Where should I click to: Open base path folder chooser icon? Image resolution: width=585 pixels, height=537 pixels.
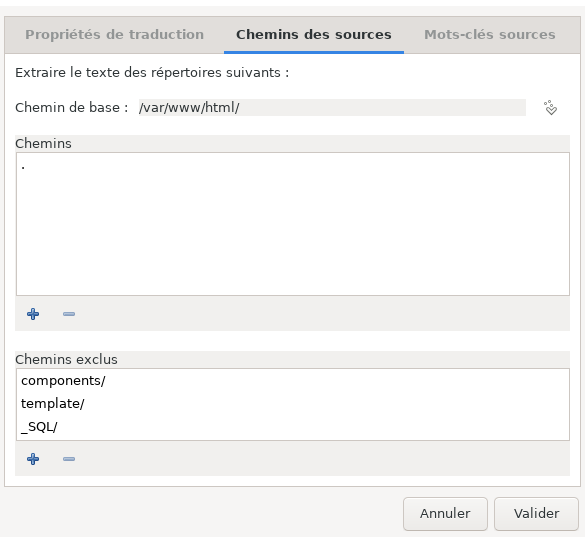click(x=550, y=107)
